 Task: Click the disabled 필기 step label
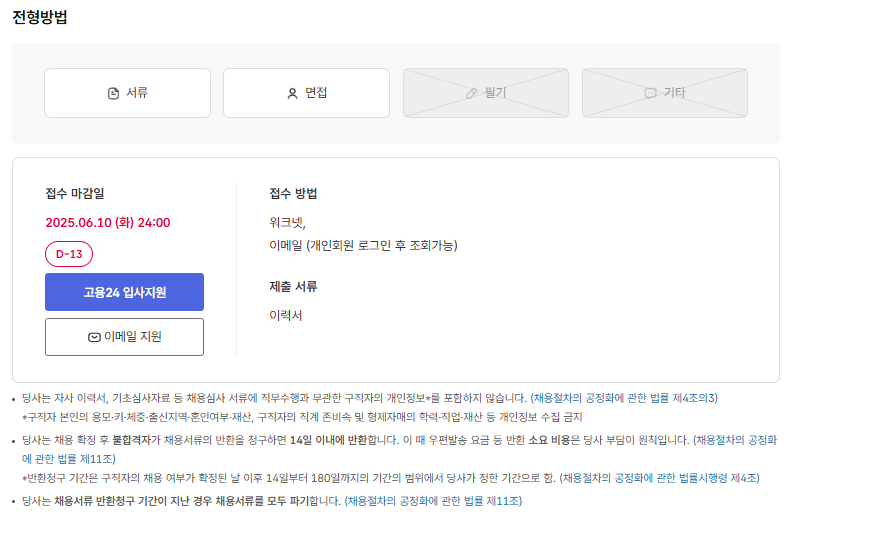(495, 93)
